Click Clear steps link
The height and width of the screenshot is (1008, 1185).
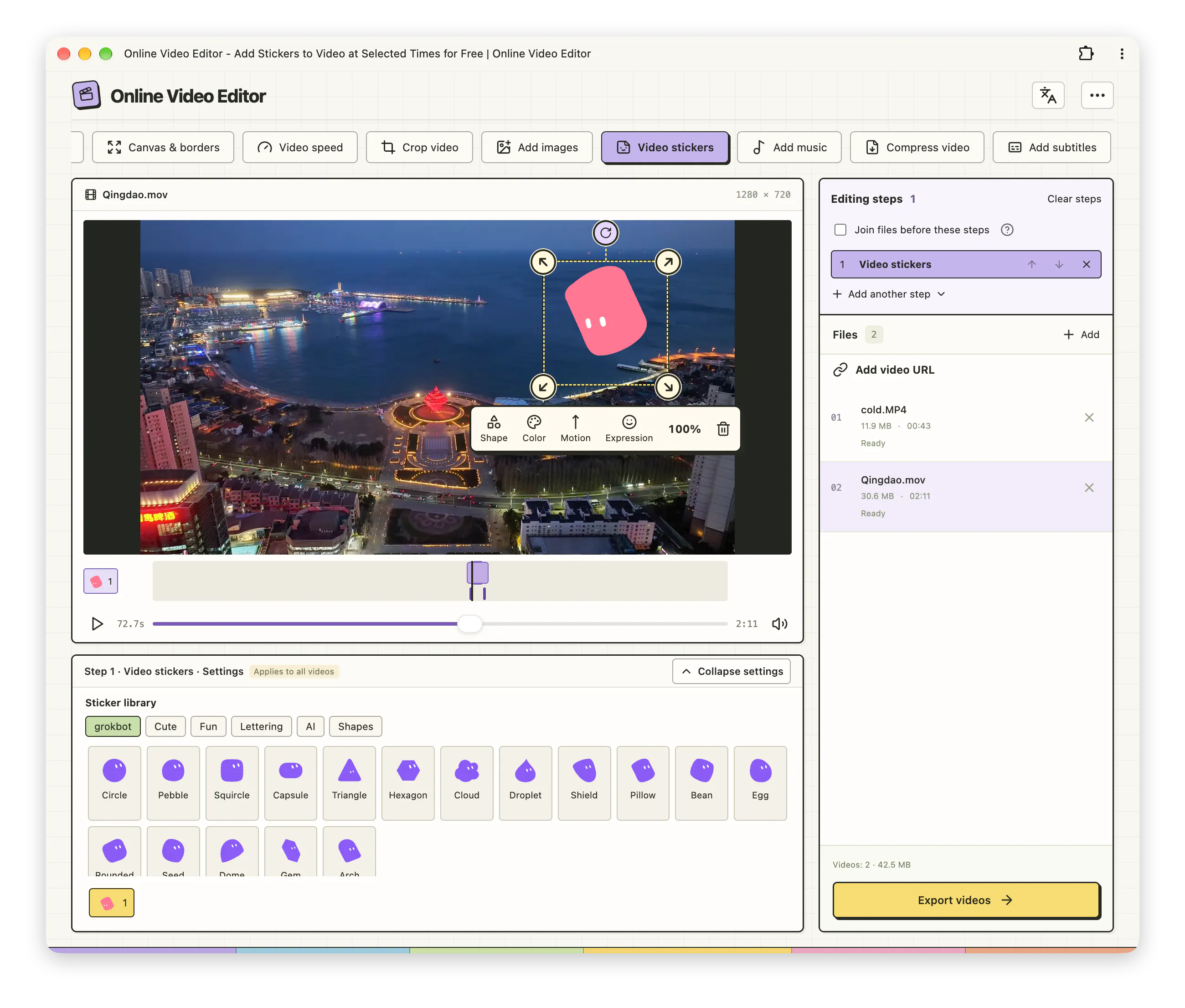1074,199
